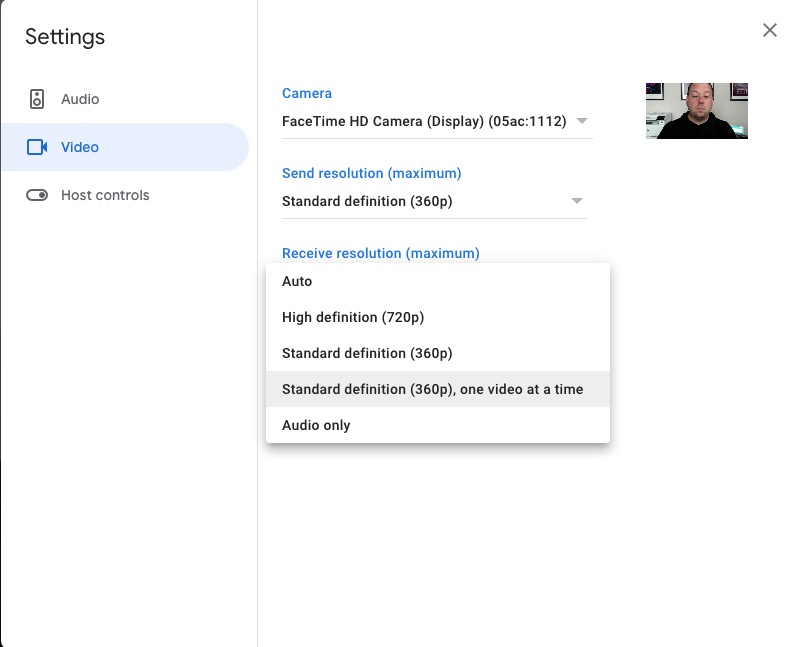Click the Send resolution (maximum) label
Image resolution: width=793 pixels, height=647 pixels.
click(372, 174)
